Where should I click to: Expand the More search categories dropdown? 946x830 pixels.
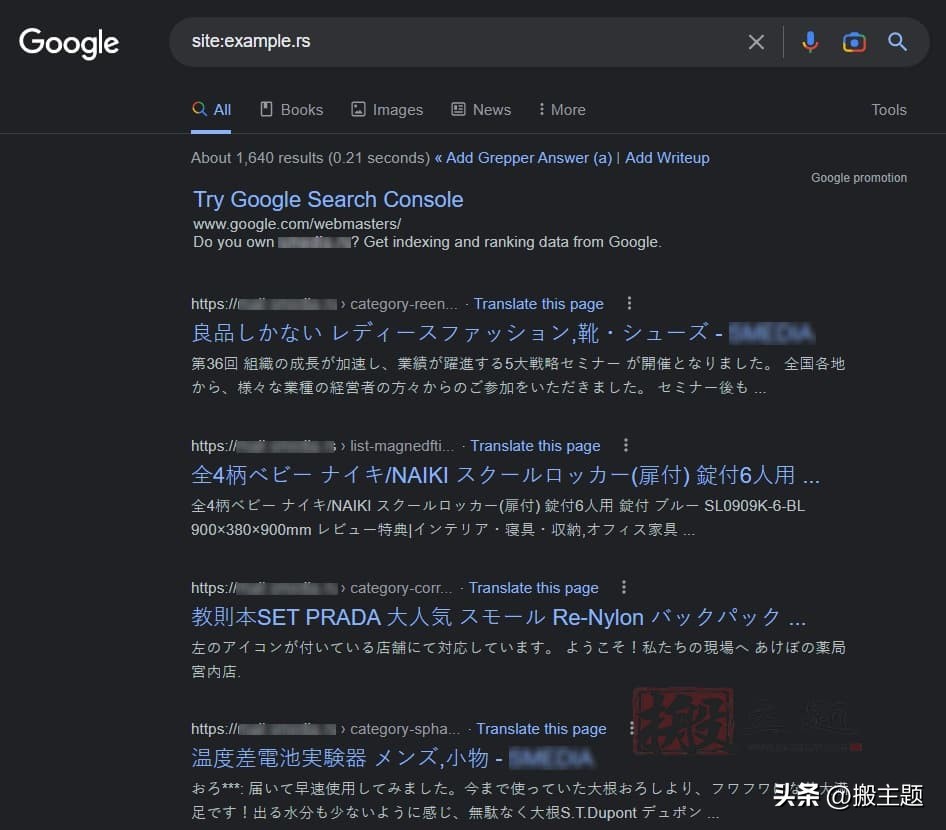coord(561,109)
